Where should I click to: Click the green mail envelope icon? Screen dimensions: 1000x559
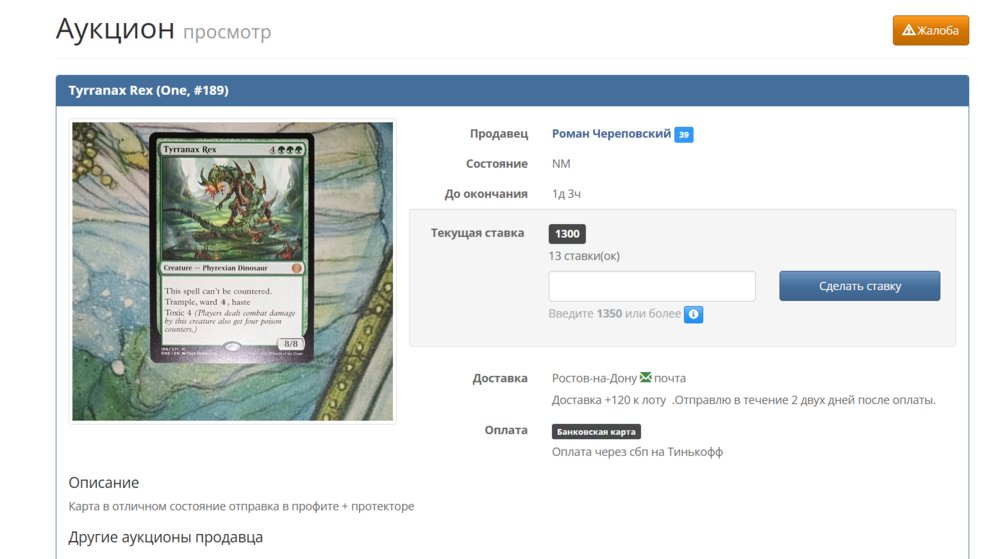click(646, 378)
